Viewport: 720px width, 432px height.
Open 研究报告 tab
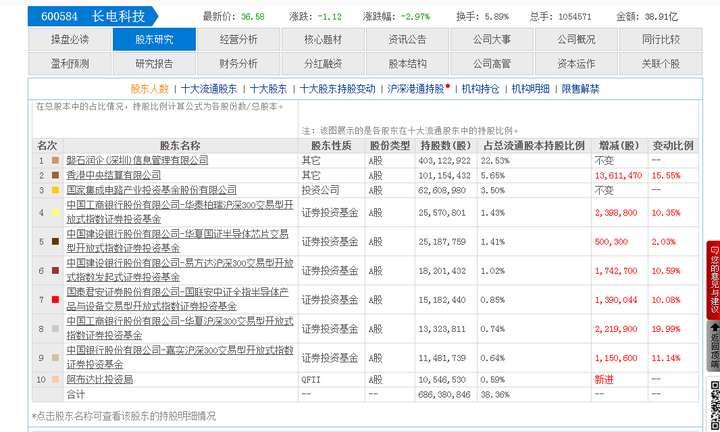pyautogui.click(x=154, y=64)
